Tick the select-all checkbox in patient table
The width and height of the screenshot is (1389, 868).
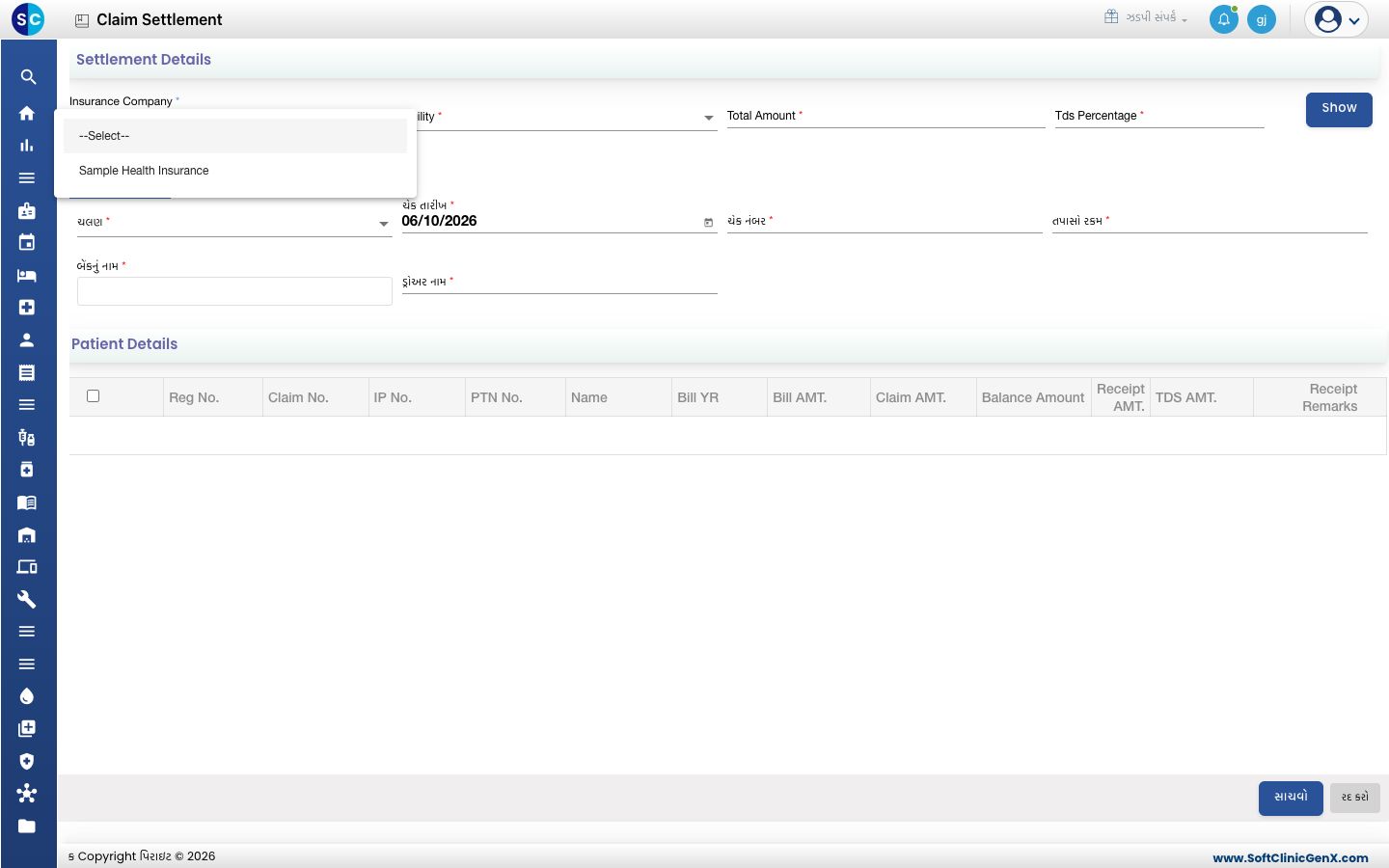click(94, 395)
